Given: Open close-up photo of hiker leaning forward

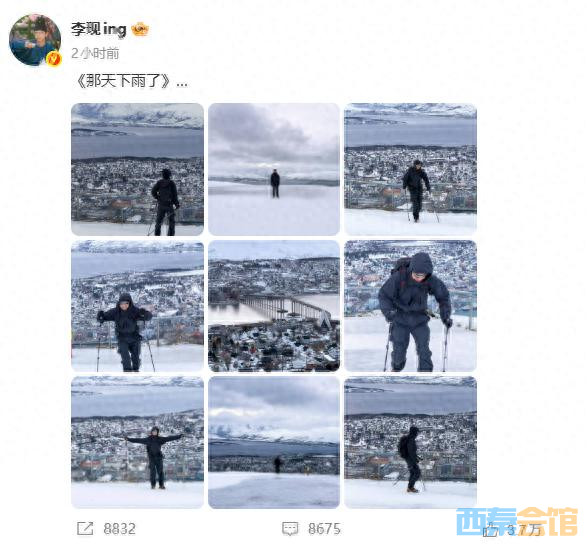Looking at the screenshot, I should tap(410, 306).
